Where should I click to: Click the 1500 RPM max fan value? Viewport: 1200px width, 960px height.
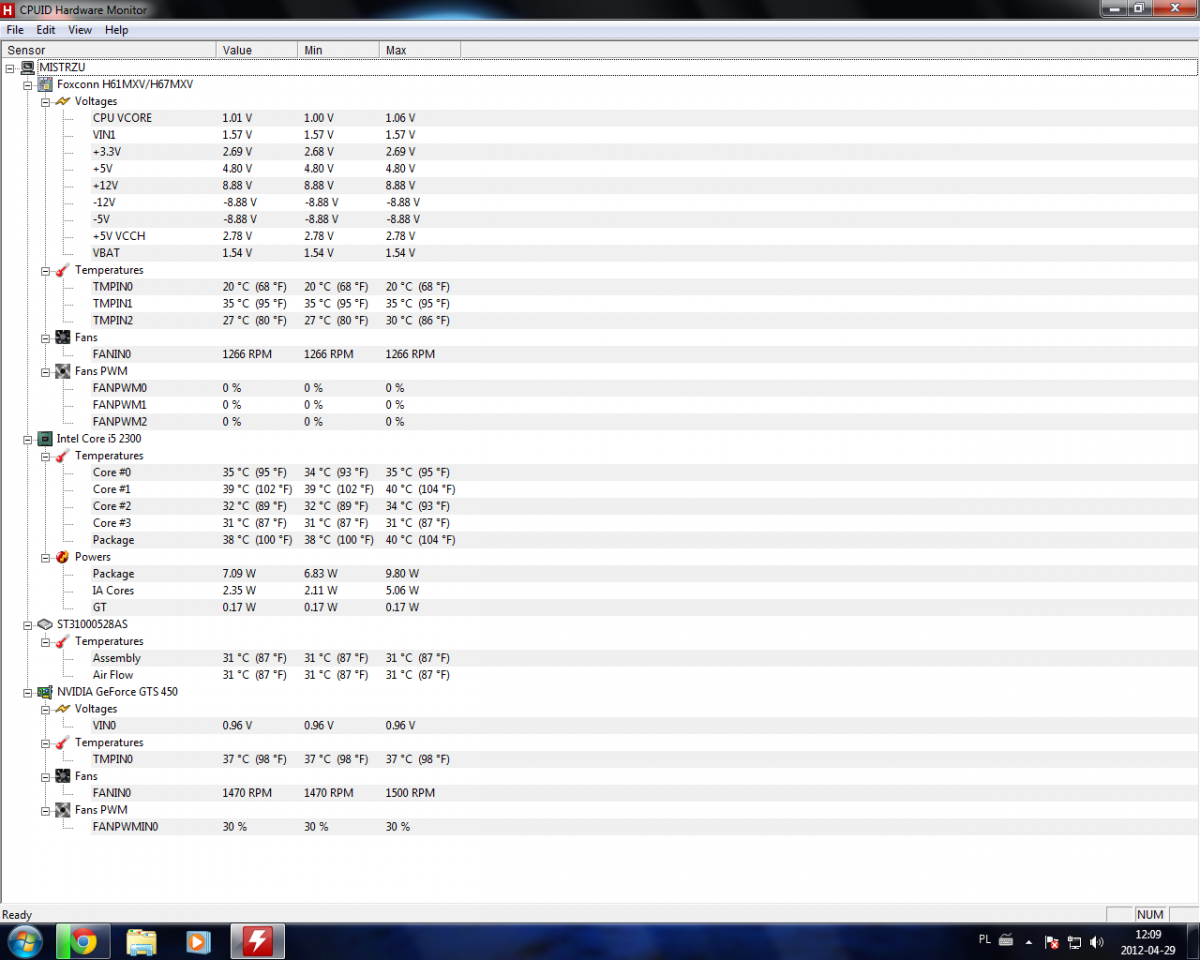[410, 793]
